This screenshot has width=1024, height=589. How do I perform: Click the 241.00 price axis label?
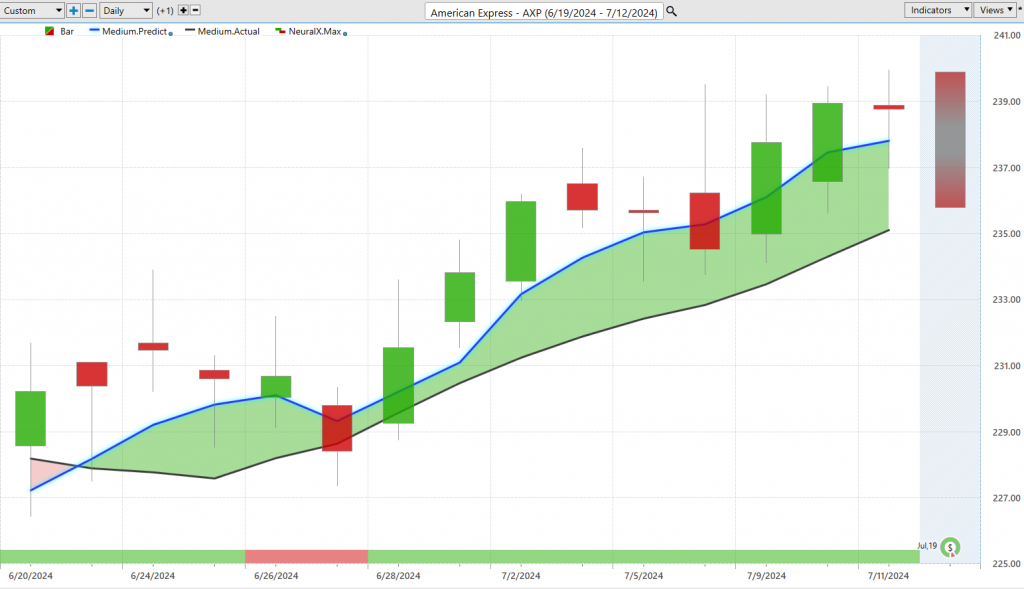coord(1006,35)
